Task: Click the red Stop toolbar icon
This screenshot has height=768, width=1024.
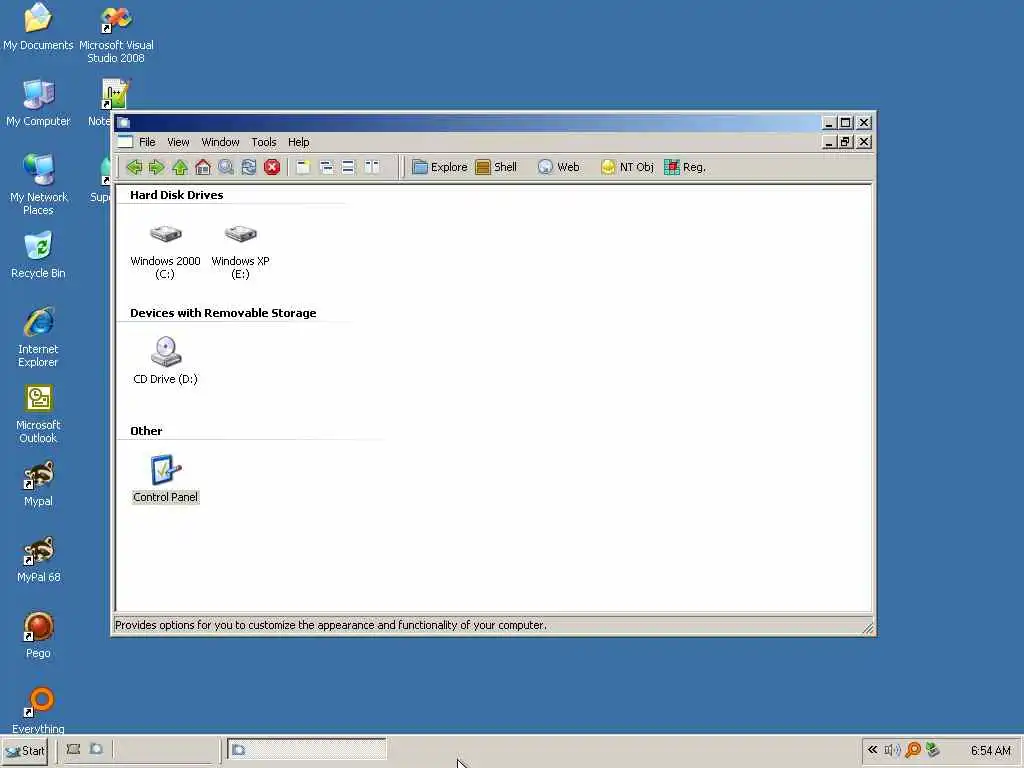Action: (272, 167)
